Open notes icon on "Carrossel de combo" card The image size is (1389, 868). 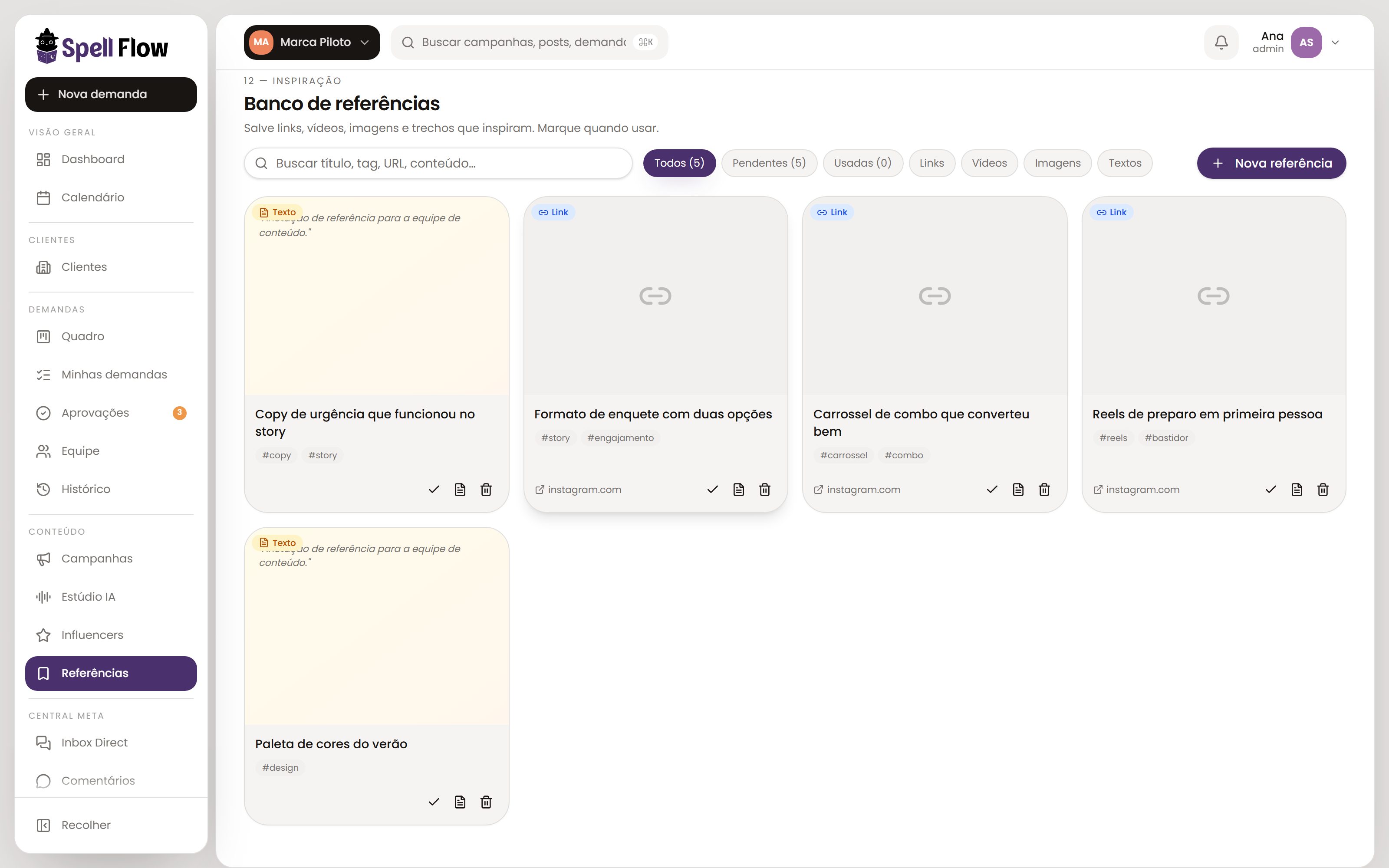(x=1017, y=490)
